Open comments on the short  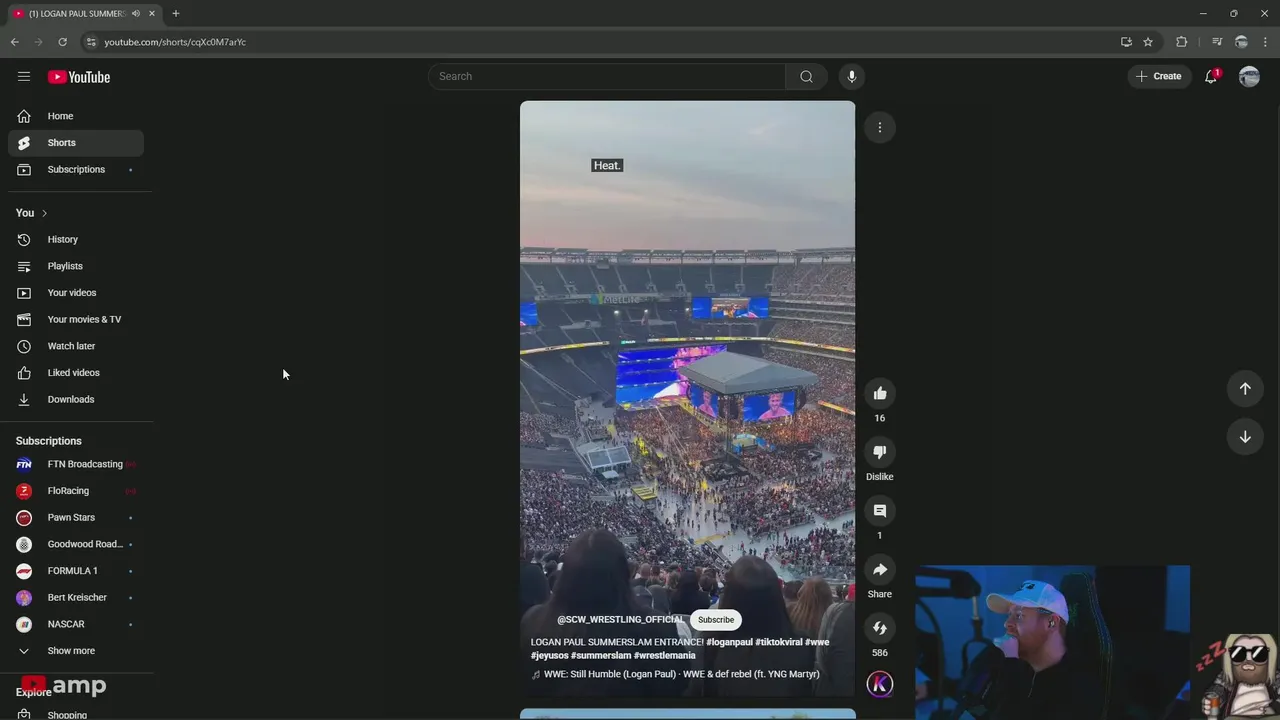pos(880,511)
